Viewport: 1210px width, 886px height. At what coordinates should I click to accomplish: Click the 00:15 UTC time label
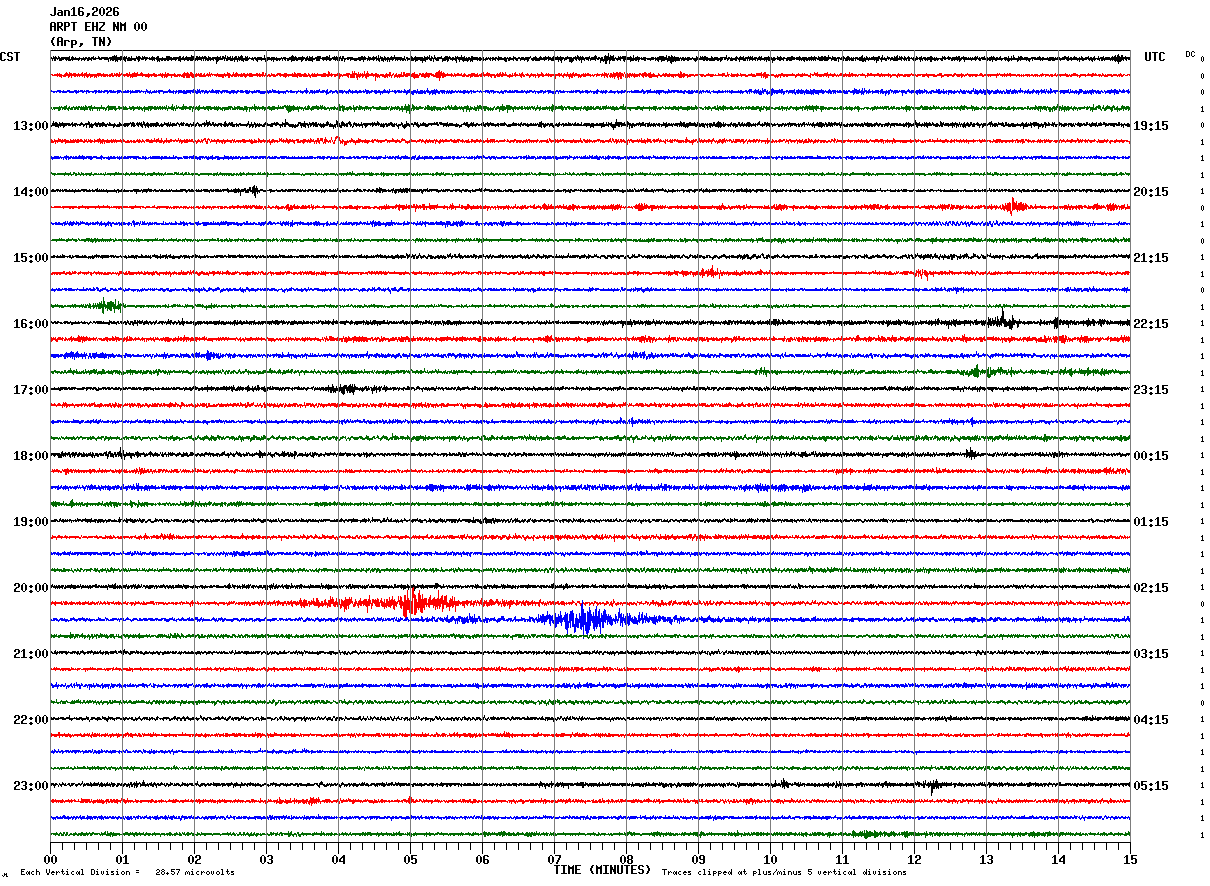(x=1151, y=456)
